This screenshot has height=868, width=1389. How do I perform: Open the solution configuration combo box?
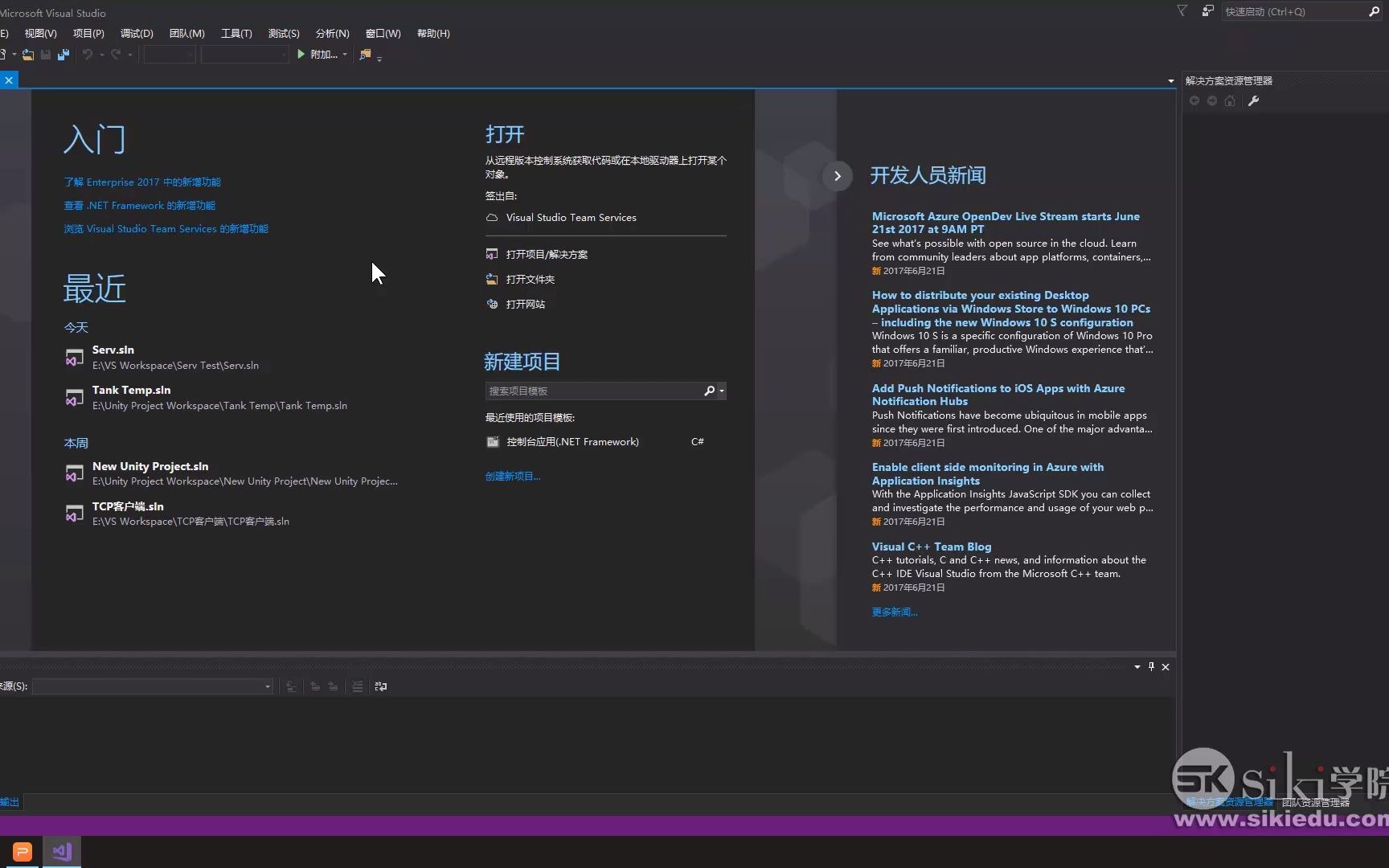(x=170, y=55)
